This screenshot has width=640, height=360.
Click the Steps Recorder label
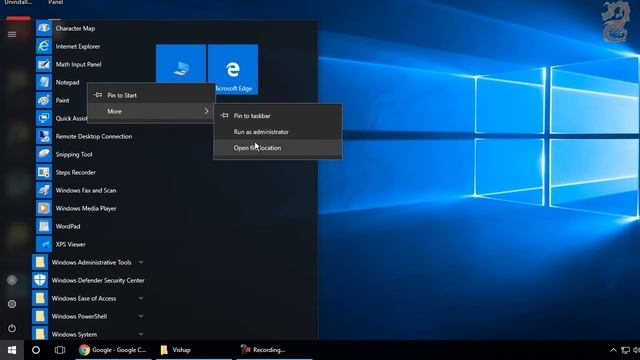pyautogui.click(x=76, y=172)
